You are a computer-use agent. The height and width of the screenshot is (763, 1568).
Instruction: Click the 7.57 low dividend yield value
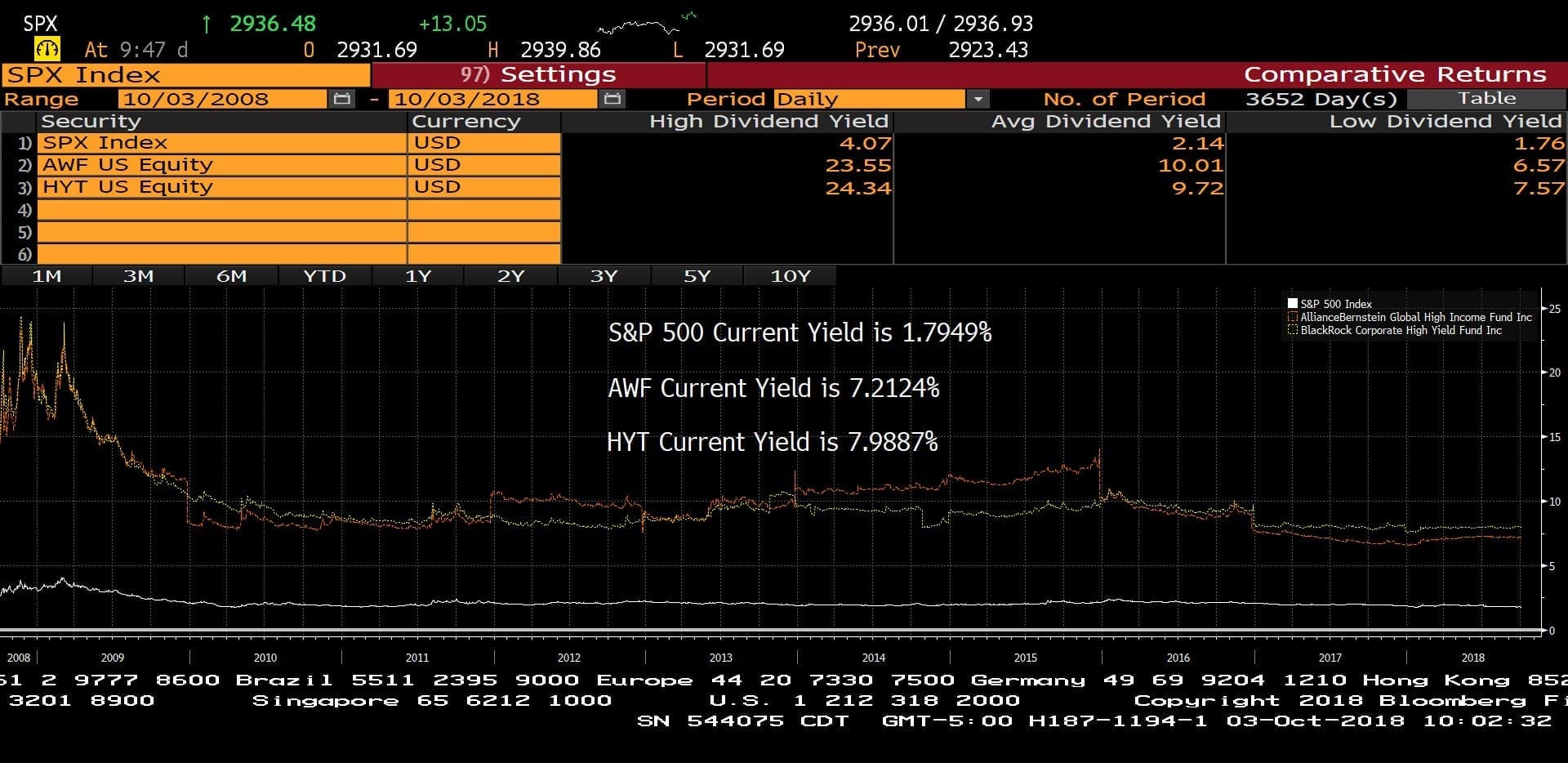[x=1539, y=188]
